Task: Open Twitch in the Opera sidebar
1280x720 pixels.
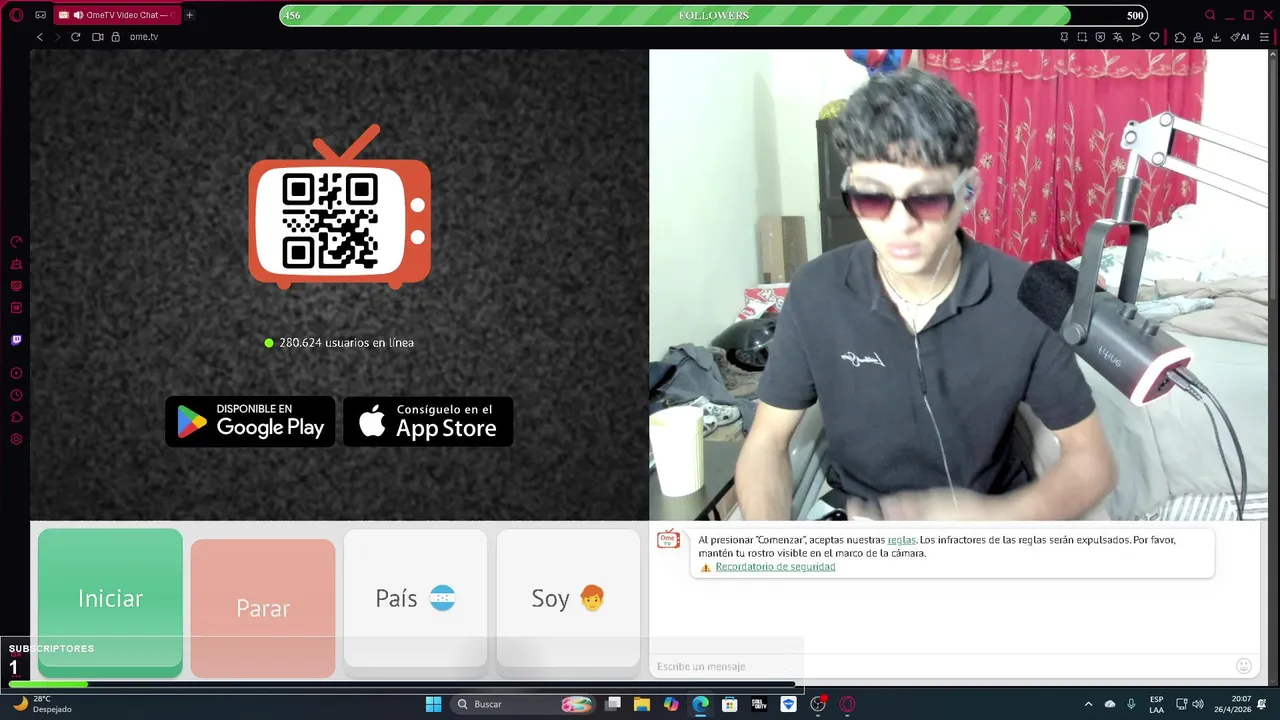Action: pyautogui.click(x=16, y=340)
